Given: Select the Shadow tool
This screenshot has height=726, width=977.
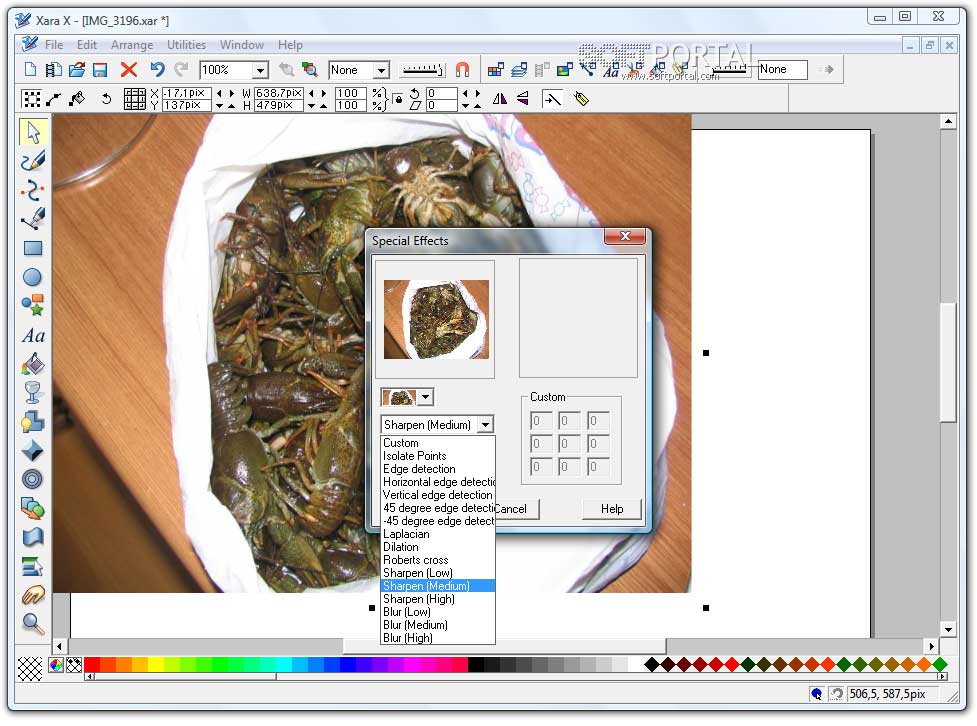Looking at the screenshot, I should tap(32, 422).
